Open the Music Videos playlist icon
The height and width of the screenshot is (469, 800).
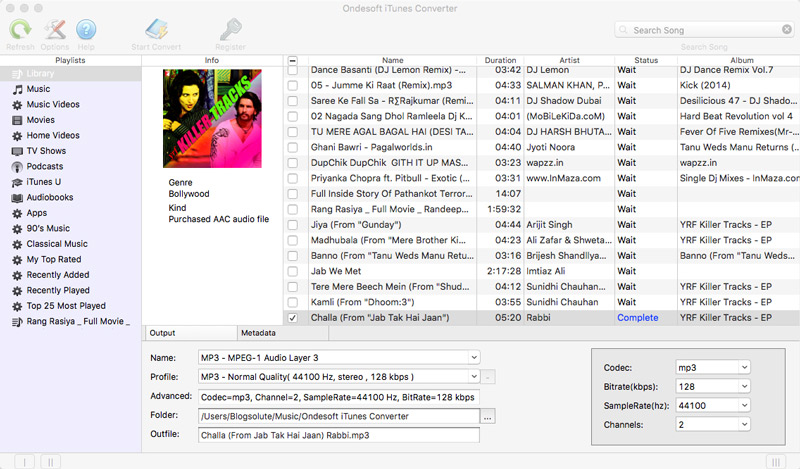[17, 105]
